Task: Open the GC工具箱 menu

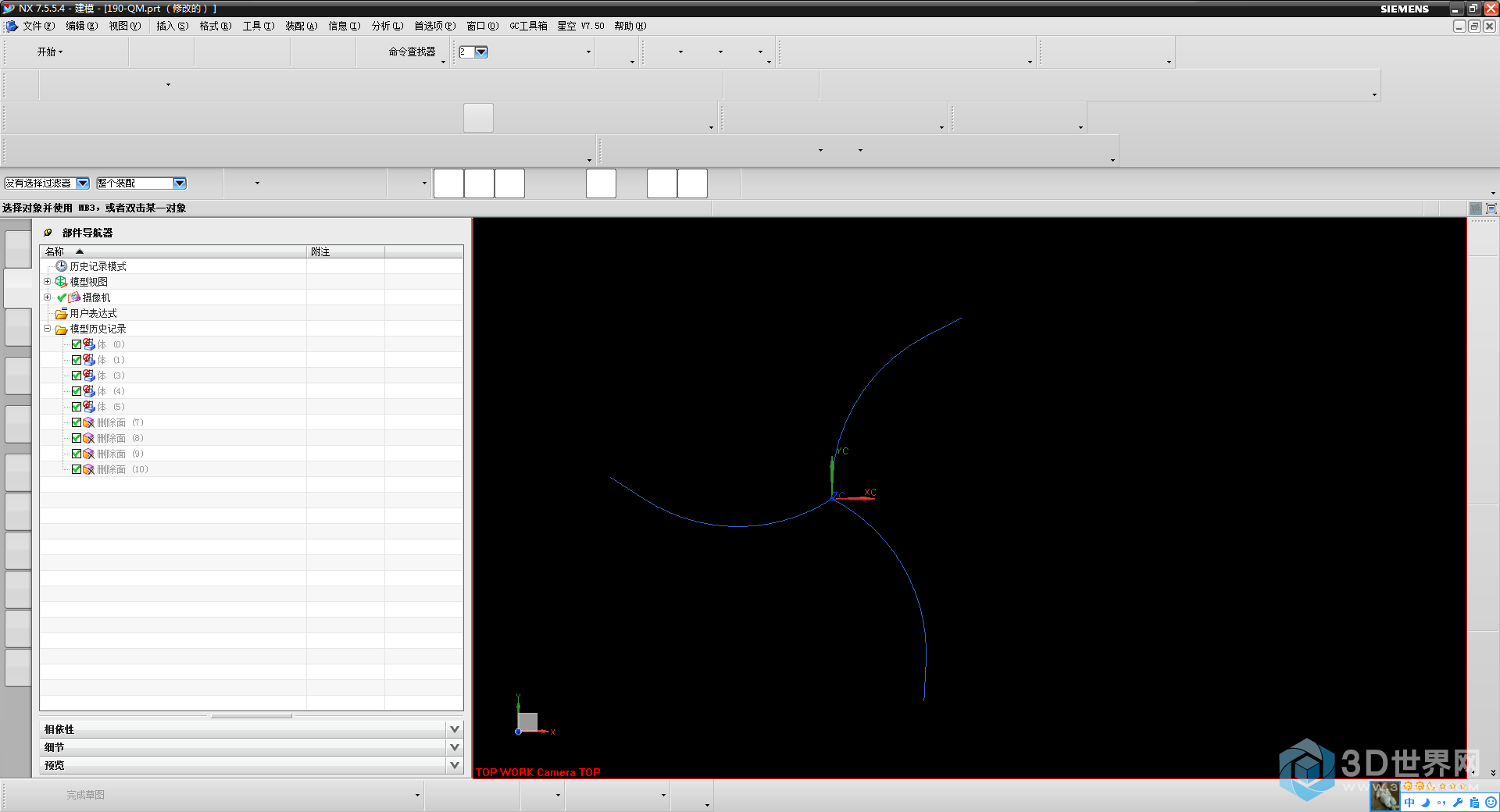Action: pyautogui.click(x=528, y=26)
